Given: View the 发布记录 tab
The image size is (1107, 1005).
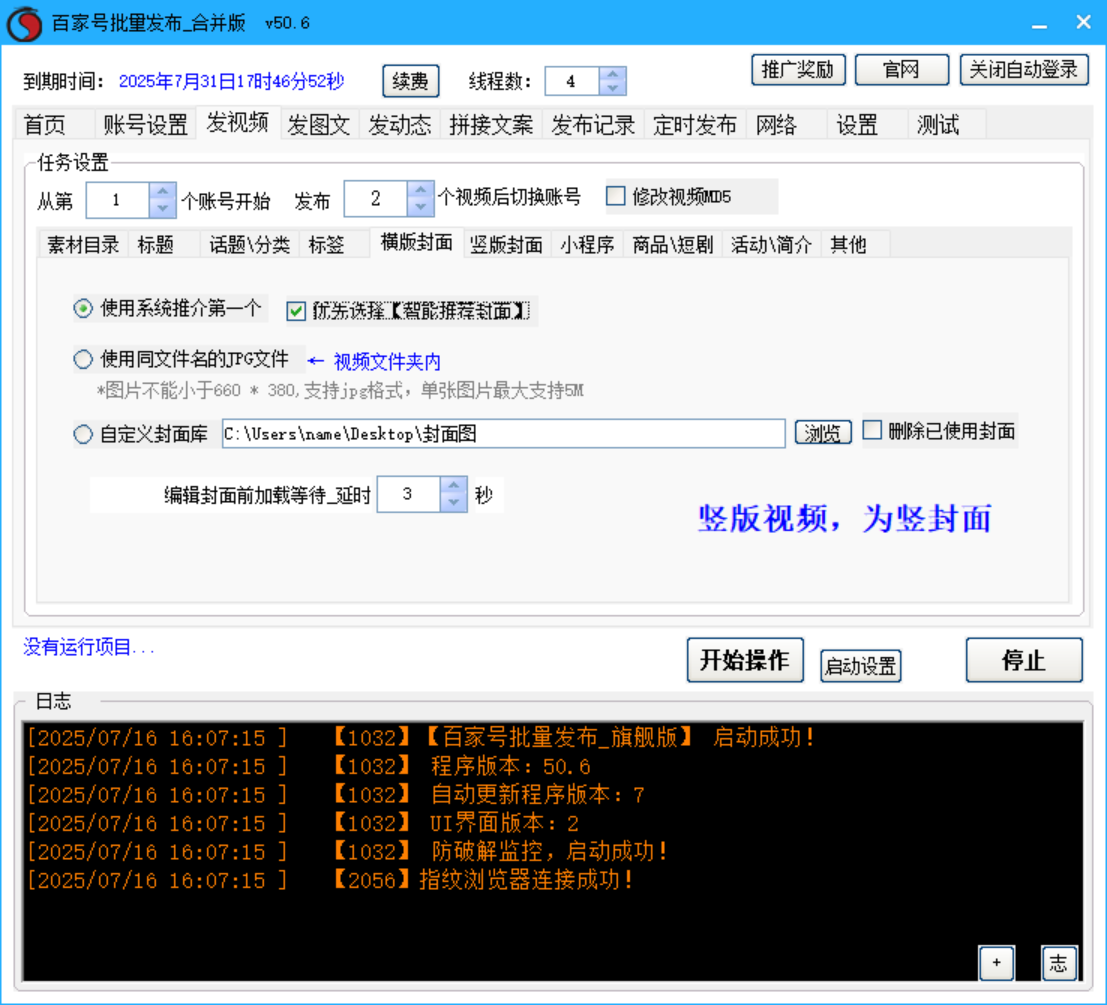Looking at the screenshot, I should pos(593,125).
